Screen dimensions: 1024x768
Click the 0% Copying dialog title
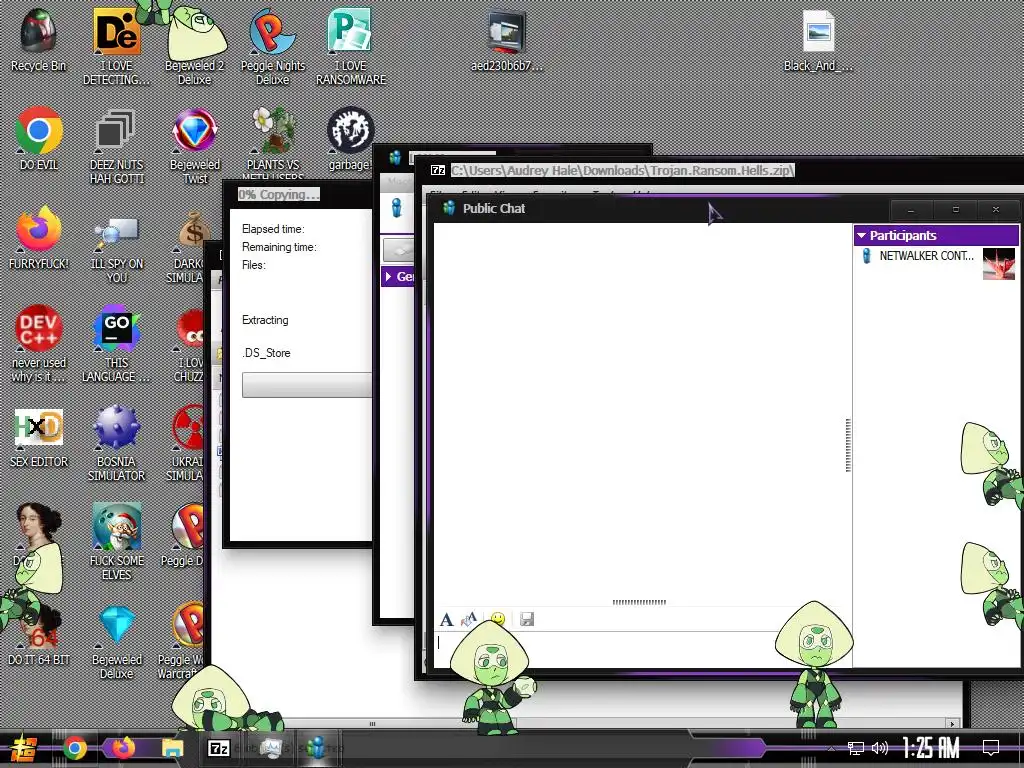(279, 194)
